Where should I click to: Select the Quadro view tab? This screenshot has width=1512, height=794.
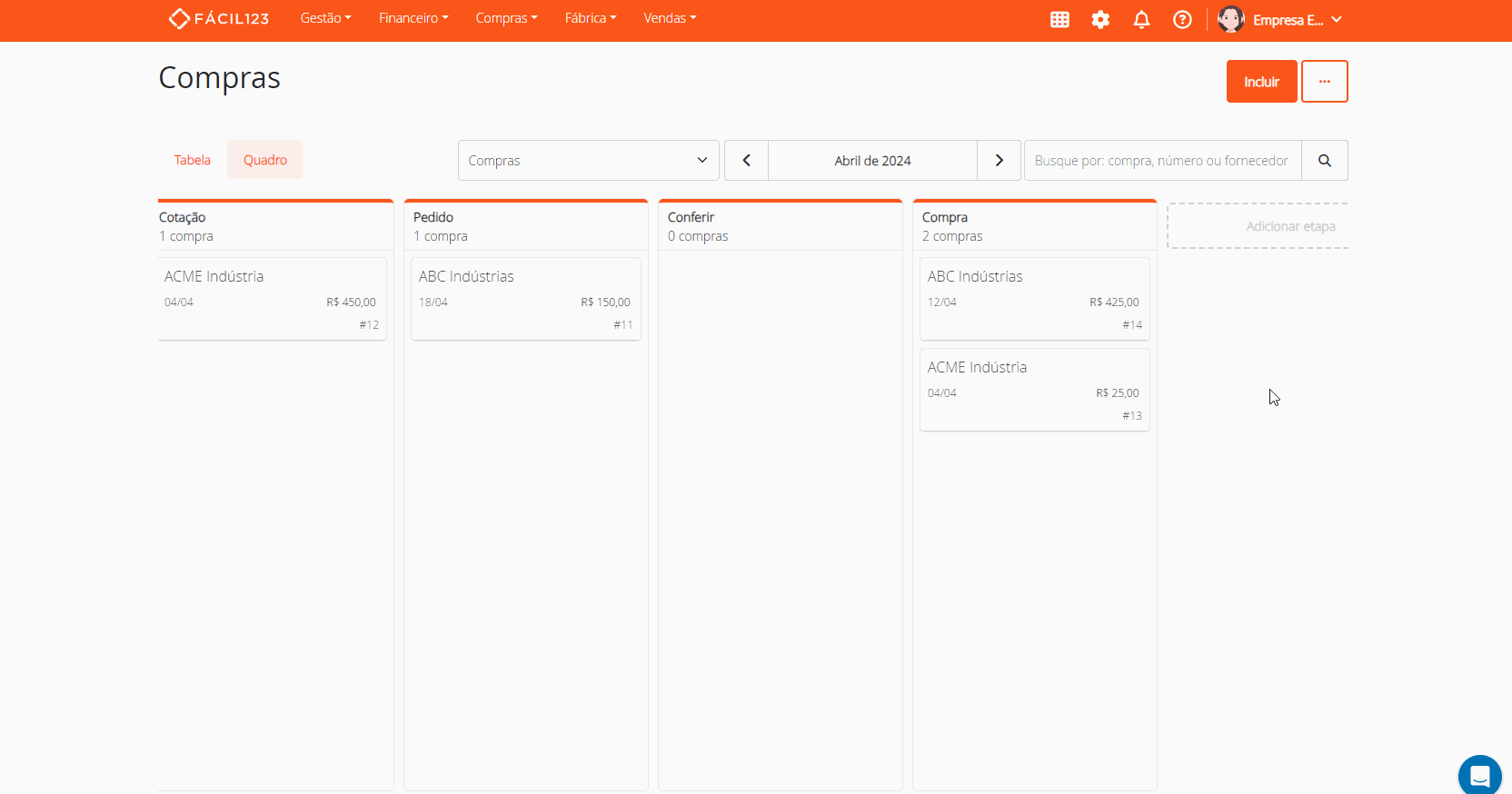264,160
